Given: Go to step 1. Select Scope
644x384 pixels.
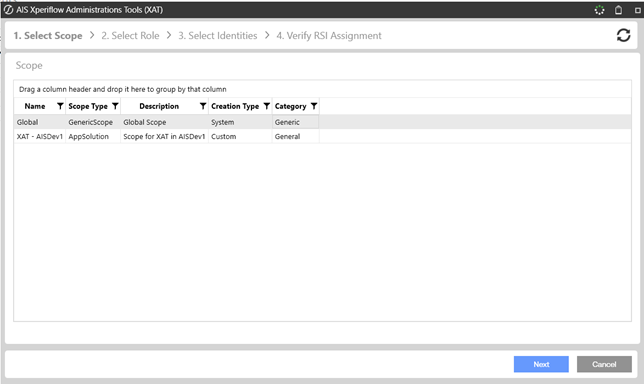Looking at the screenshot, I should pos(48,36).
